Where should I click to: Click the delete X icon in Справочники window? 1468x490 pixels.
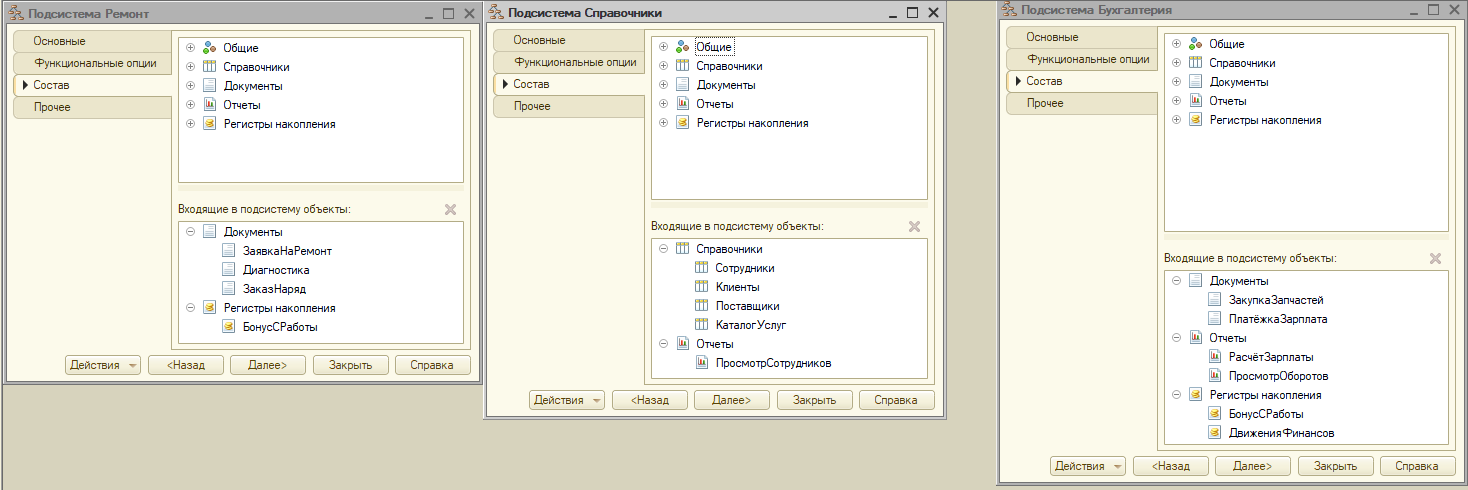(914, 226)
